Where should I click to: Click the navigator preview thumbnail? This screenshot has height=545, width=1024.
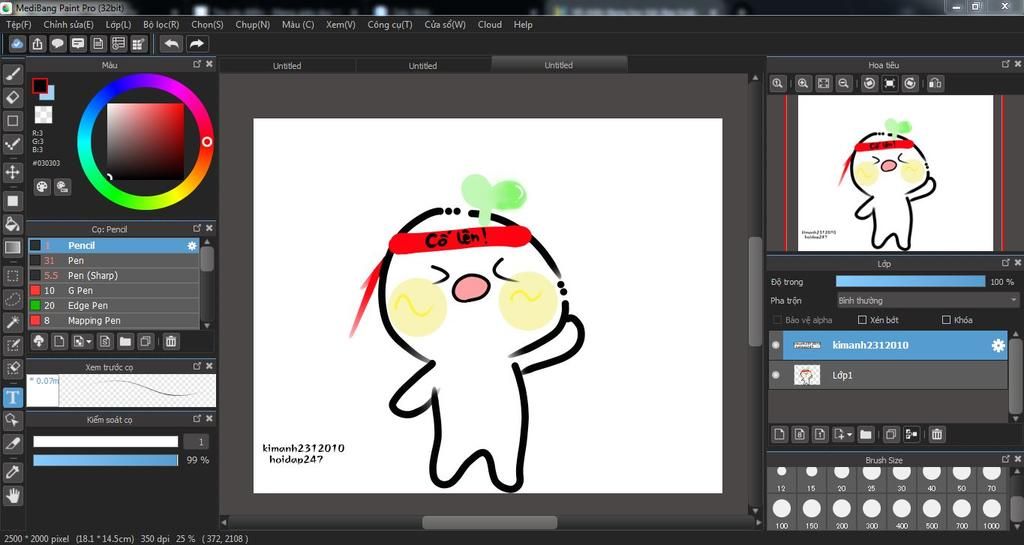pos(895,173)
